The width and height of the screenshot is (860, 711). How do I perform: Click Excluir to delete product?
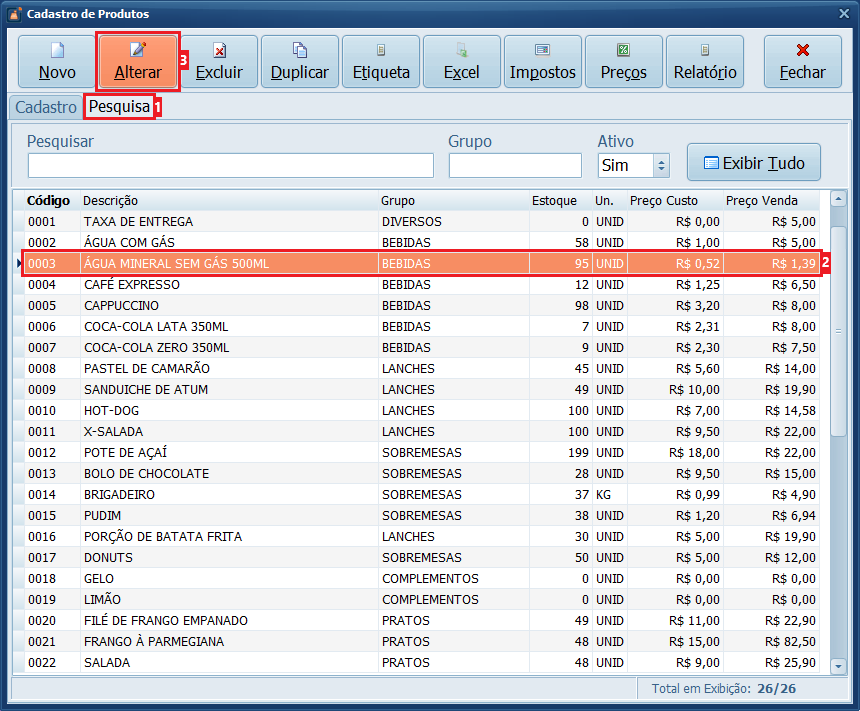click(219, 62)
